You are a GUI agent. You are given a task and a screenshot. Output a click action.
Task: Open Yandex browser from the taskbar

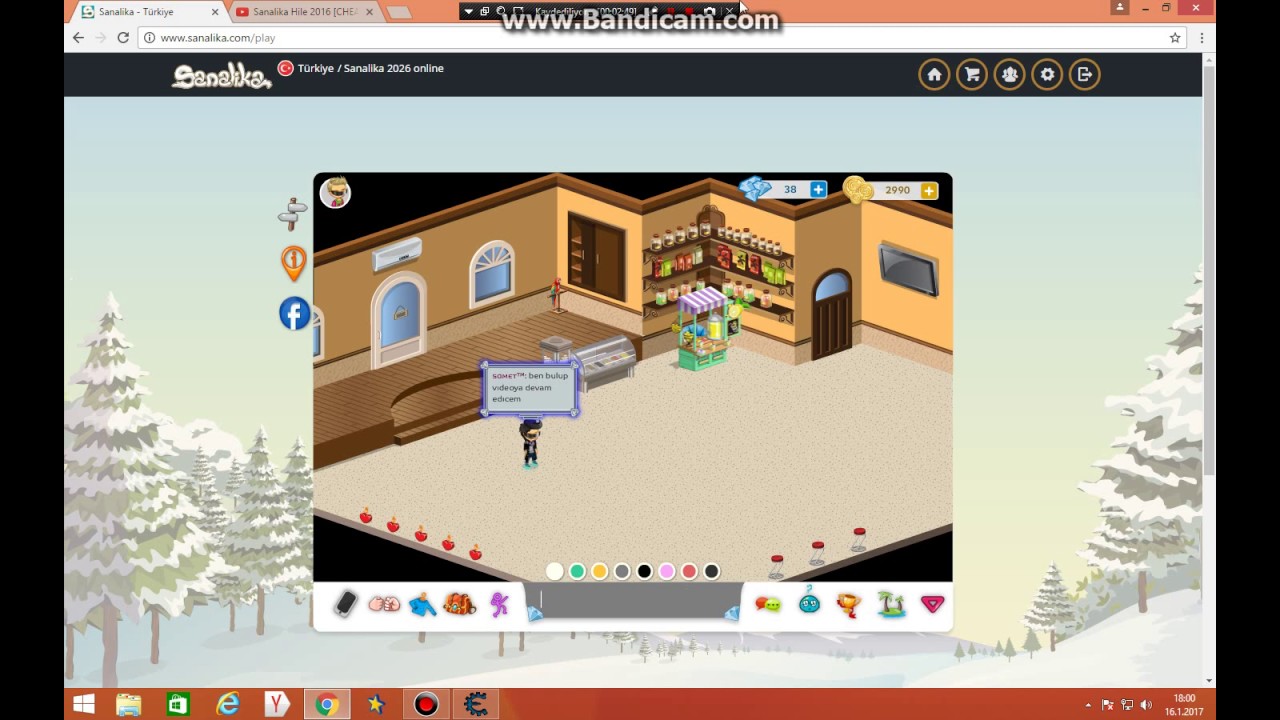point(277,704)
